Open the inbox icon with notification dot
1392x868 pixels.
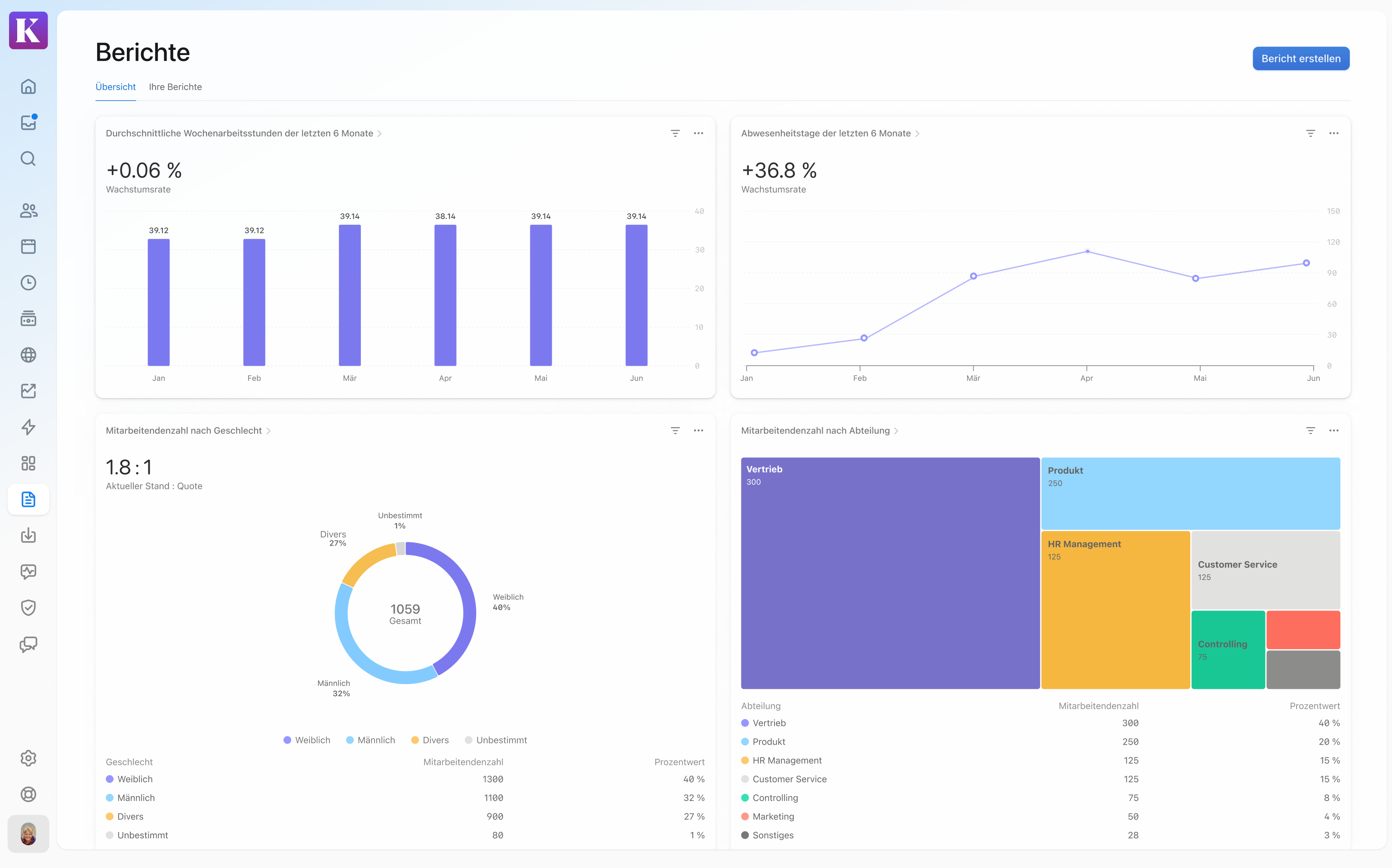tap(28, 123)
